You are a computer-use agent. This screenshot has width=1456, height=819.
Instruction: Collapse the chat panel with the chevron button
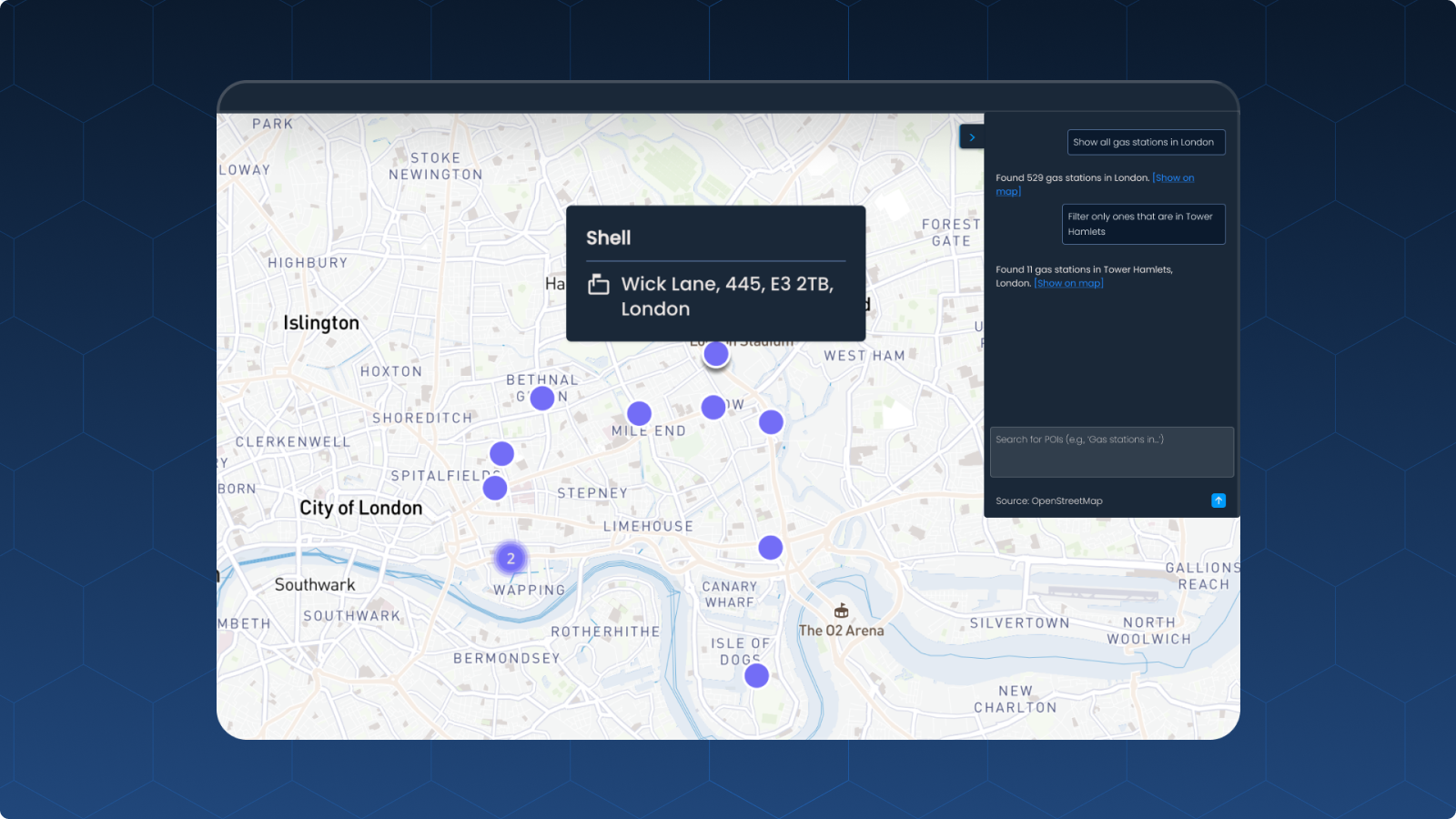click(x=972, y=137)
